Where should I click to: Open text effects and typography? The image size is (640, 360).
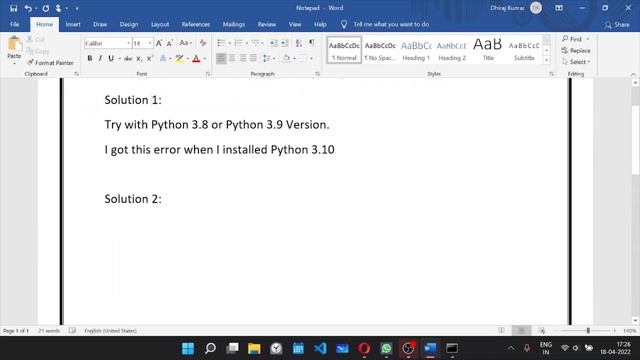(163, 59)
